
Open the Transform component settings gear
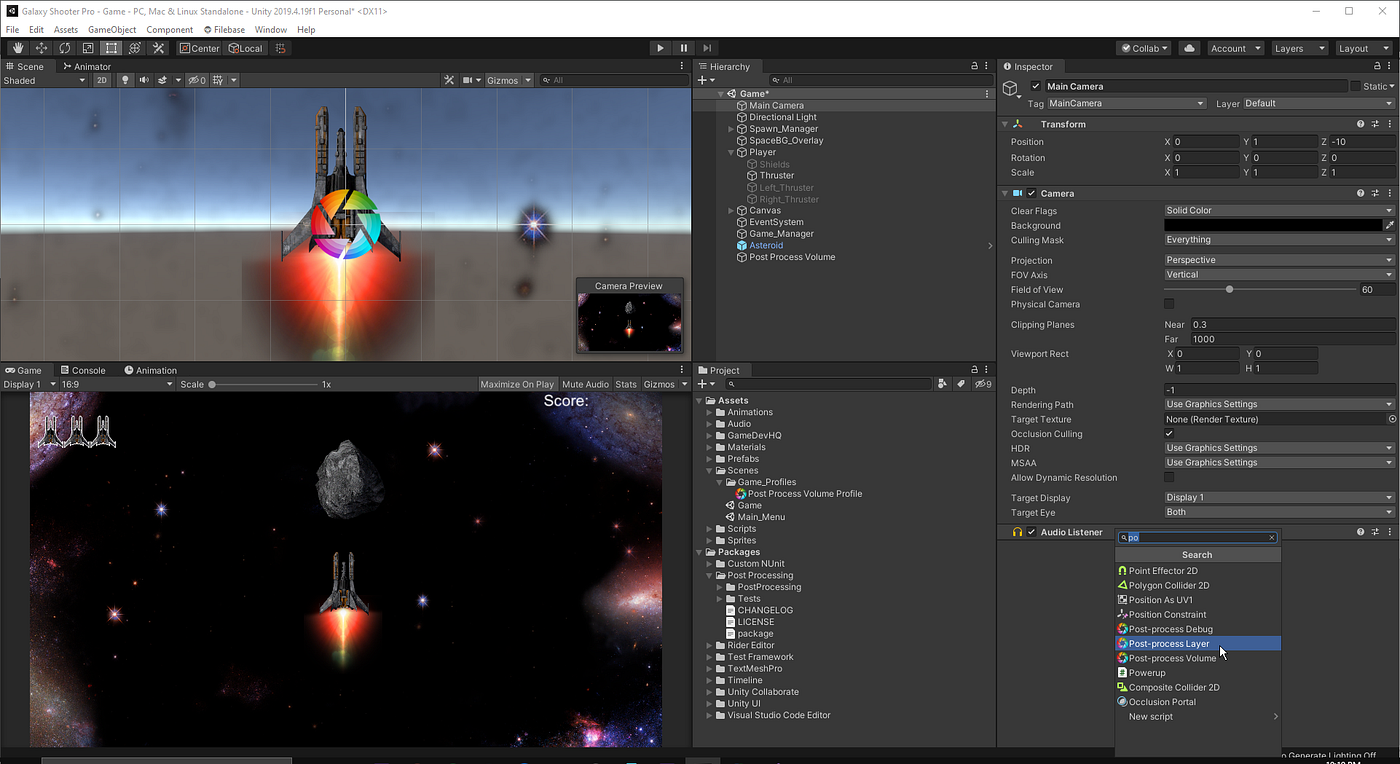point(1375,124)
